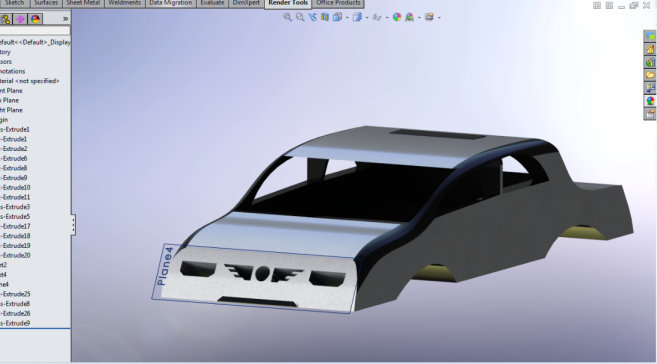This screenshot has width=657, height=364.
Task: Switch to the DimXpert tab
Action: coord(246,3)
